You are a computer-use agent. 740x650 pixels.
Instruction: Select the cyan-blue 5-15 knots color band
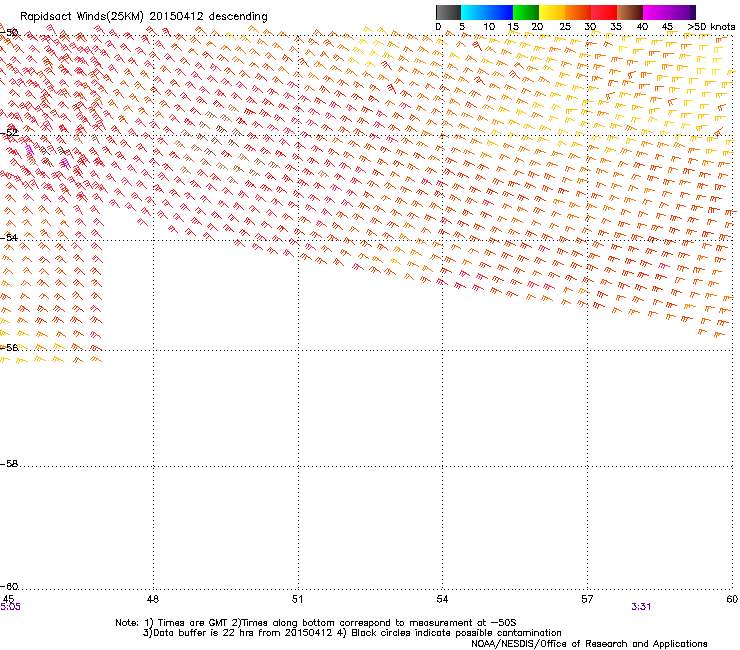tap(487, 12)
